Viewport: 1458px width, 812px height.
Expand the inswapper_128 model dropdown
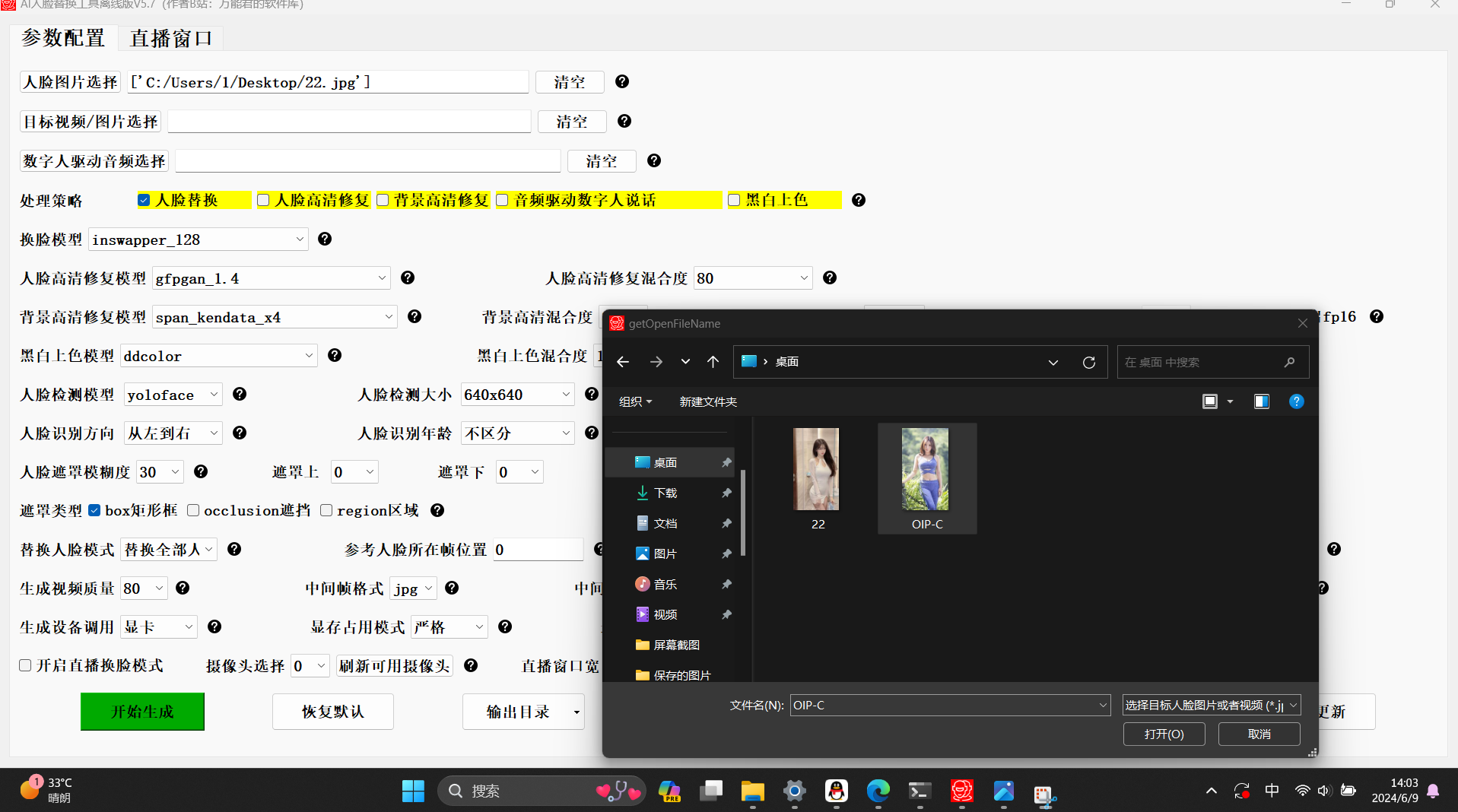coord(300,239)
